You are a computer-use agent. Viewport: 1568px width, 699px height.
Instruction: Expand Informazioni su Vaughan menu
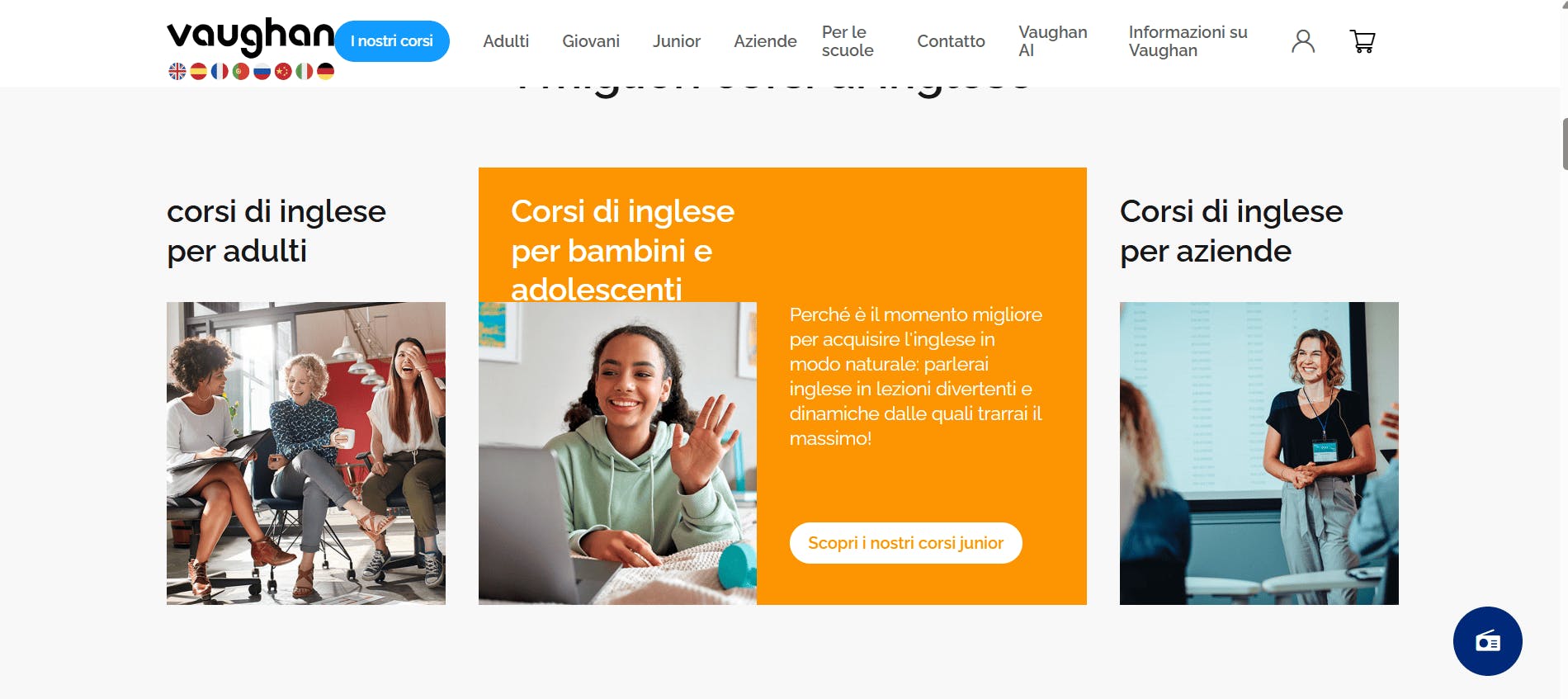[x=1188, y=41]
